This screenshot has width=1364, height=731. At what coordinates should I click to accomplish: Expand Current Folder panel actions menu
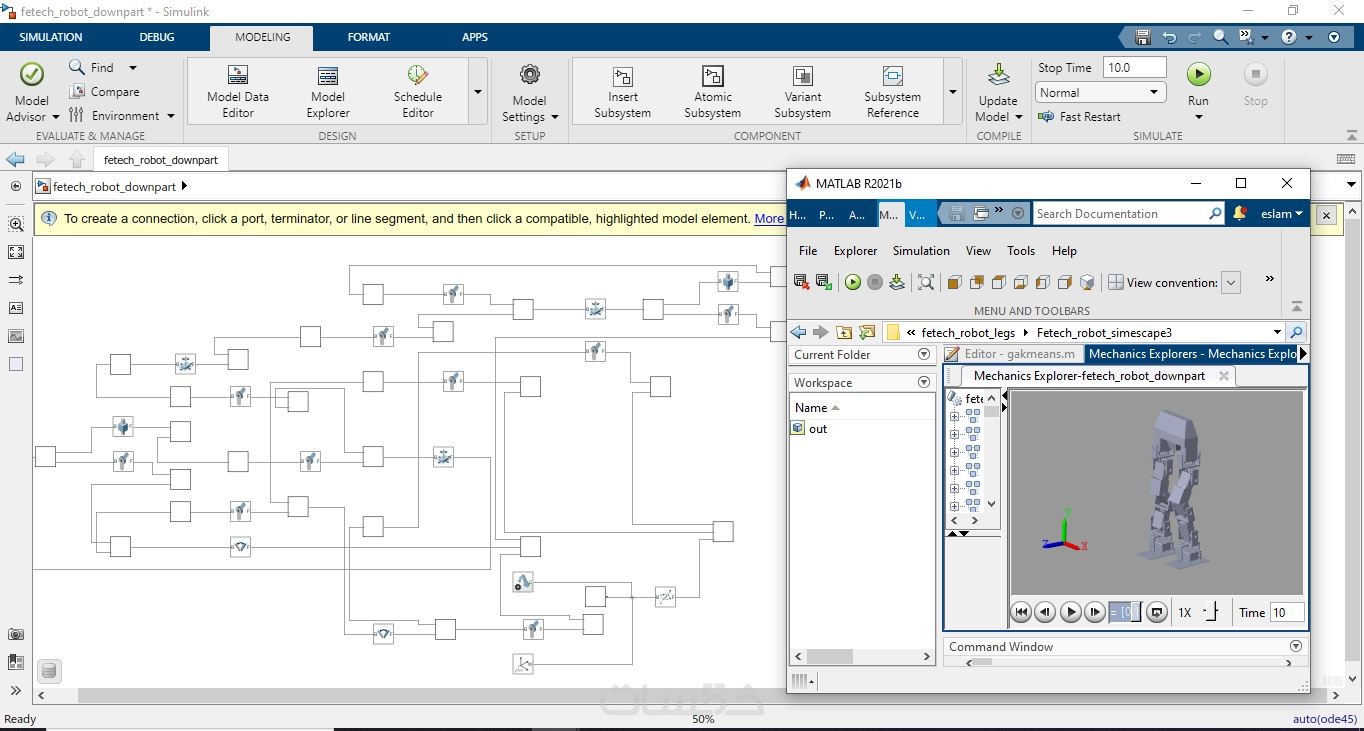point(923,355)
